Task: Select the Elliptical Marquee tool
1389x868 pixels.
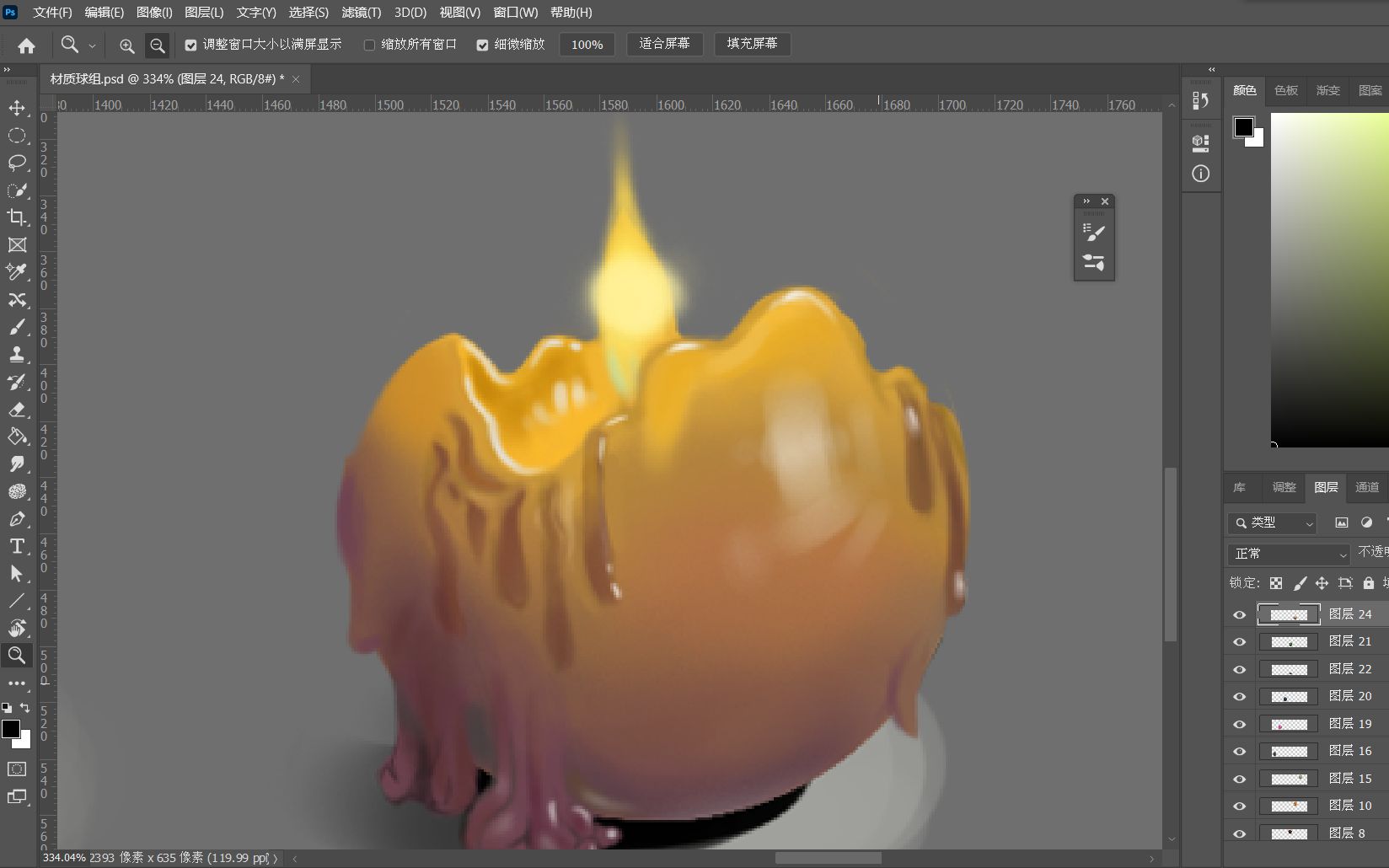Action: tap(17, 136)
